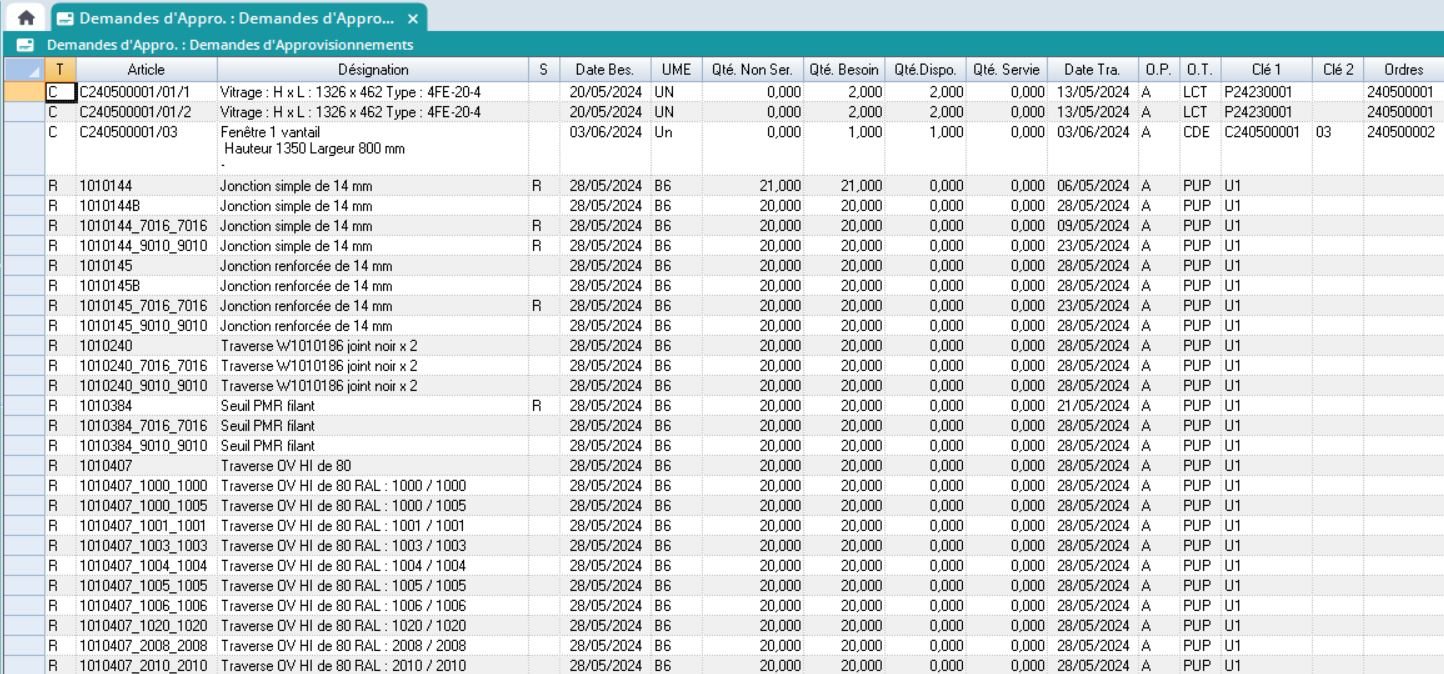This screenshot has height=674, width=1444.
Task: Click the panel icon beside the Demandes d'Approvisionnements title
Action: tap(26, 45)
